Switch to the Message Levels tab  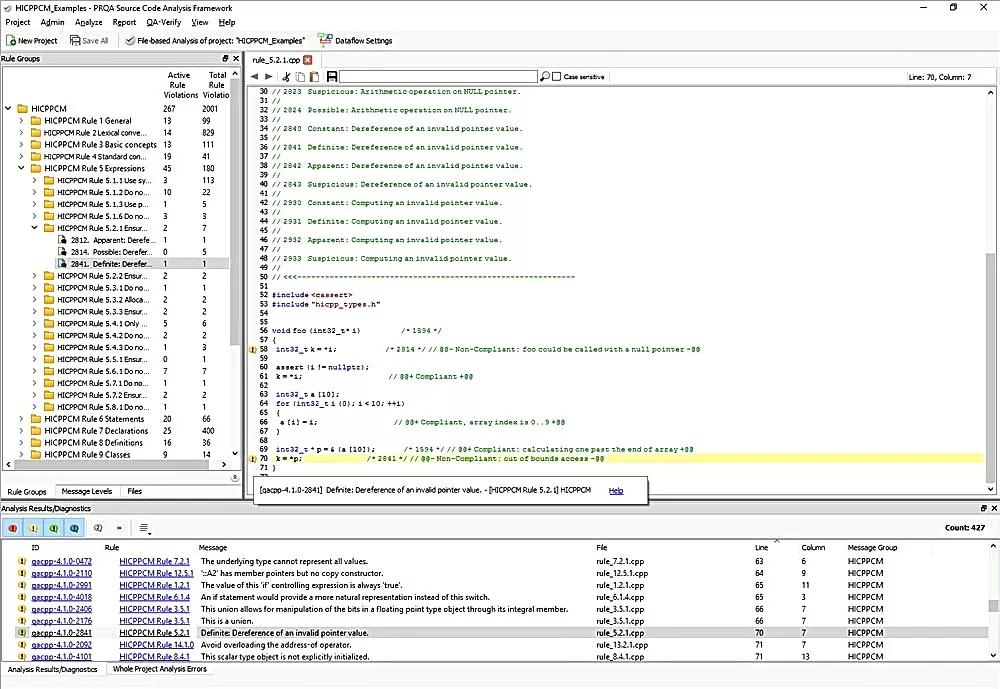pyautogui.click(x=87, y=491)
